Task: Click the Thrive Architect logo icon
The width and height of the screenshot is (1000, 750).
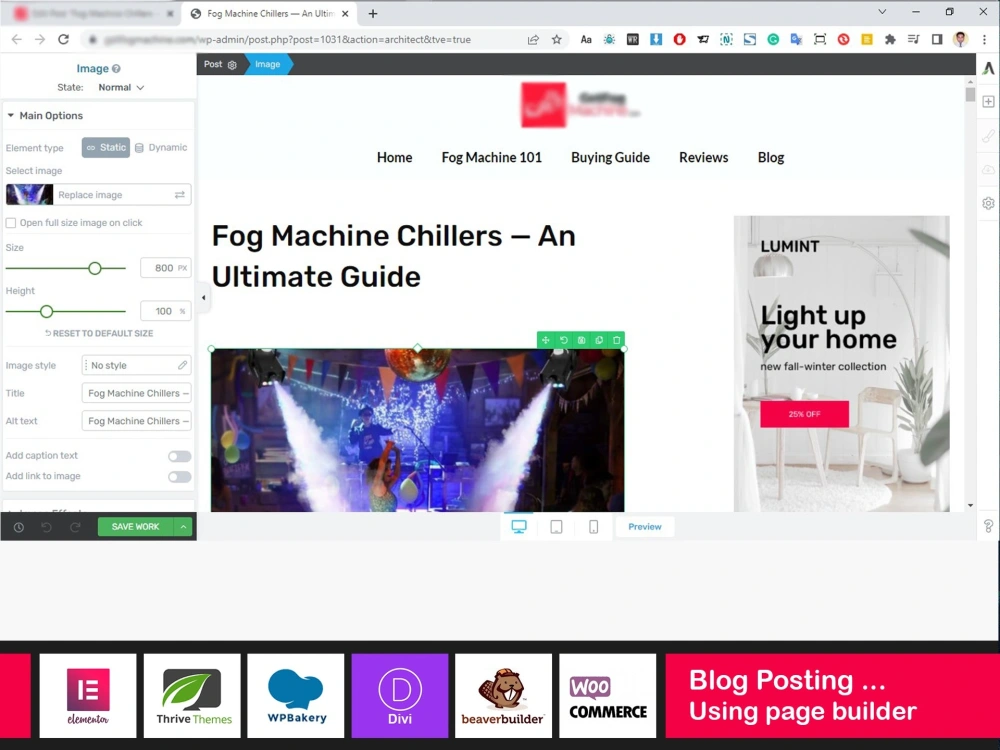Action: coord(988,68)
